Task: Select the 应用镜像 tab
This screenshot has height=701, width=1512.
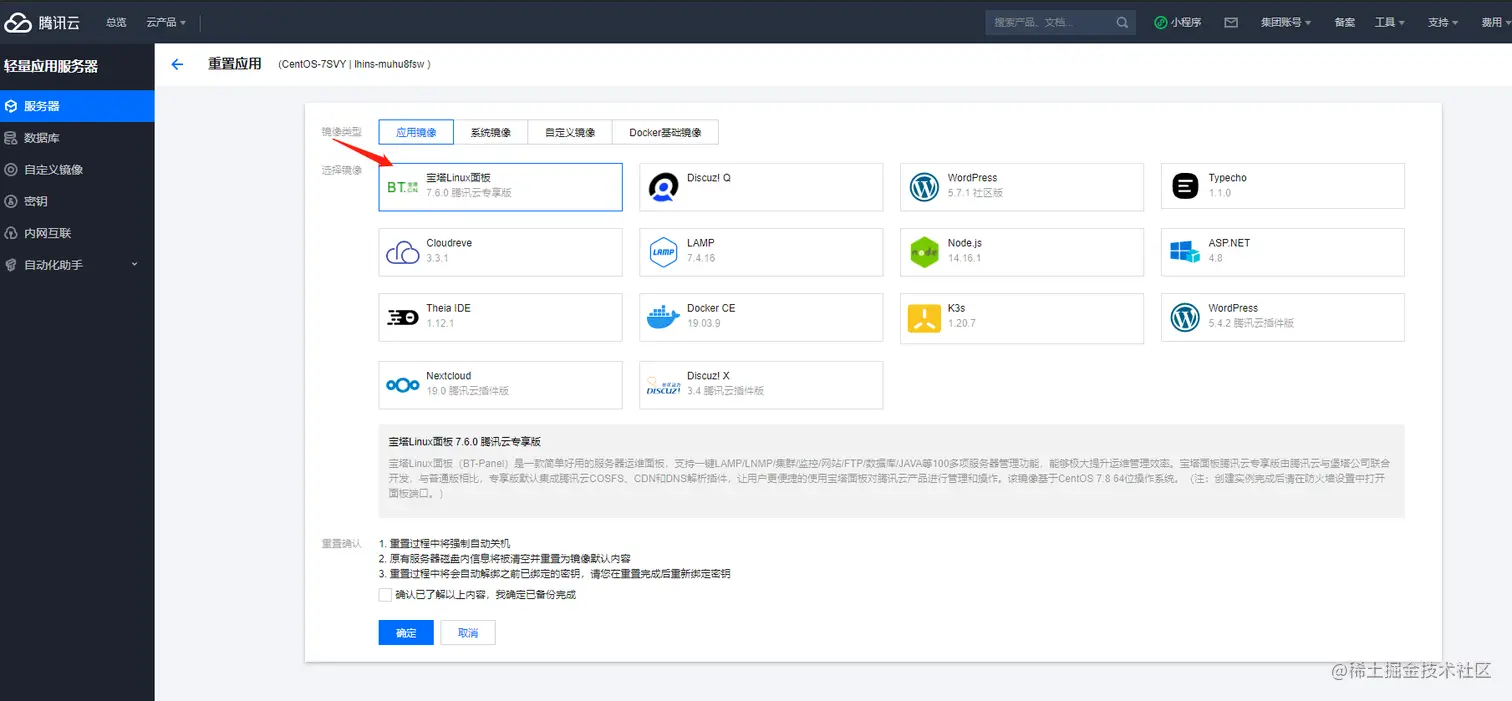Action: (416, 132)
